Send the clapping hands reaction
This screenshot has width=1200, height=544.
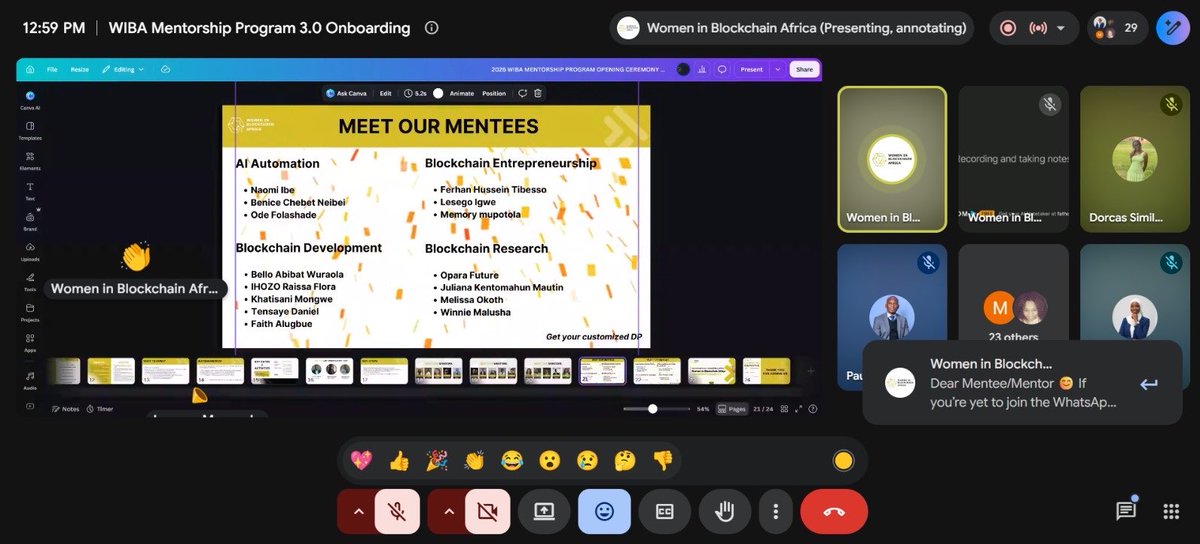[x=474, y=461]
